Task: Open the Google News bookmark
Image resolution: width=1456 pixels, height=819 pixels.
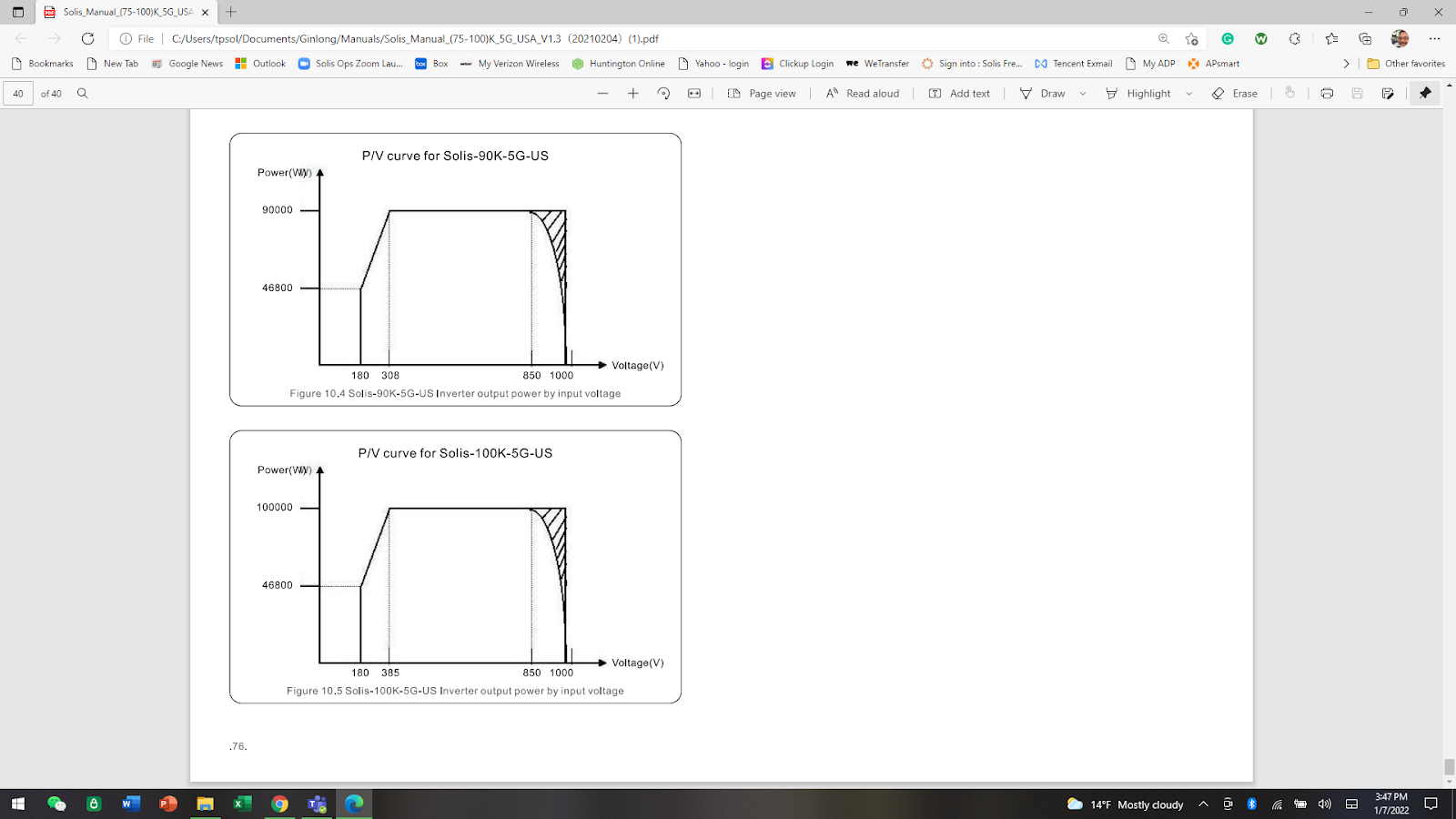Action: click(187, 64)
